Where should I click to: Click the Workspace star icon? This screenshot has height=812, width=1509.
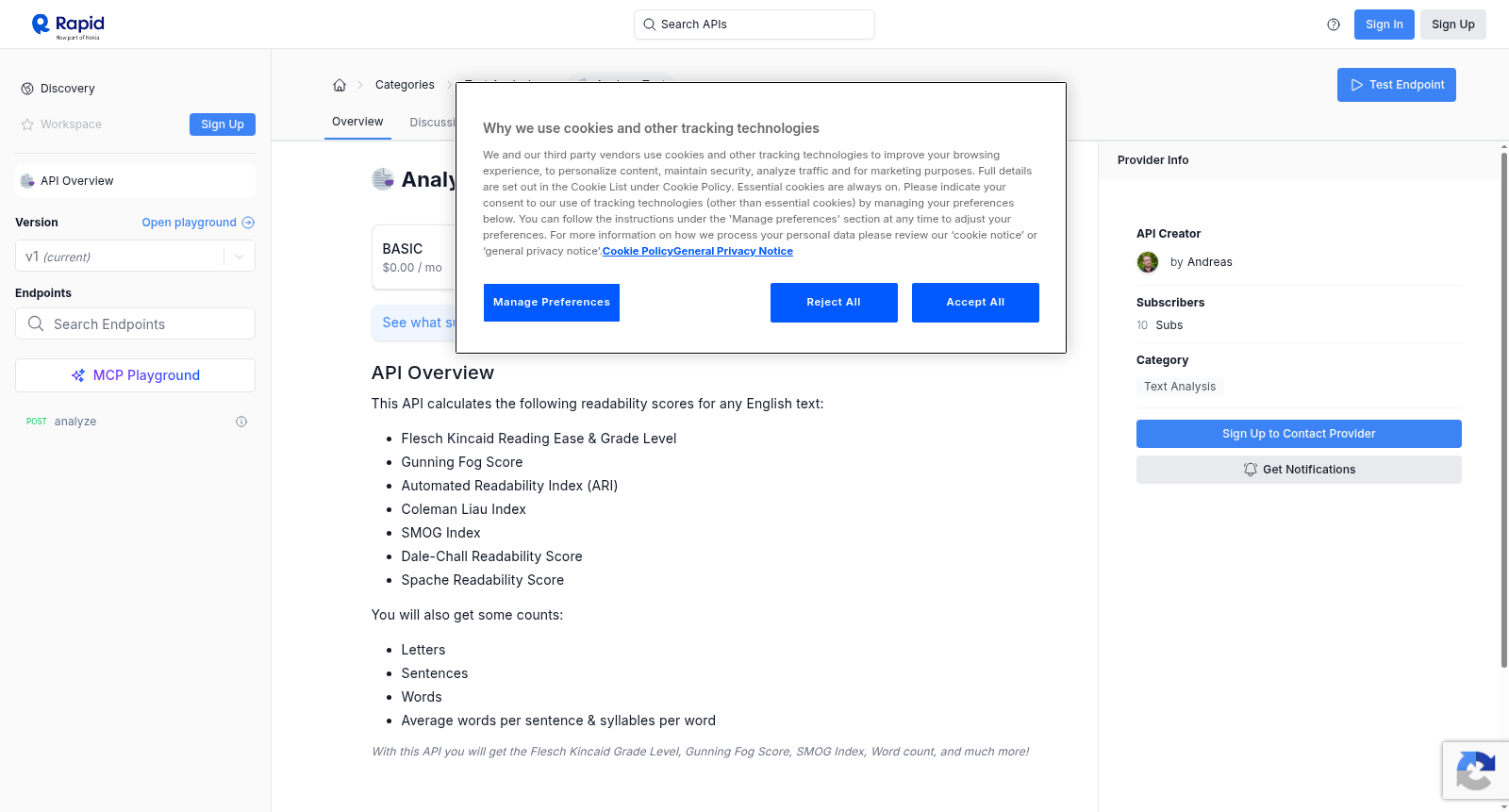point(27,124)
